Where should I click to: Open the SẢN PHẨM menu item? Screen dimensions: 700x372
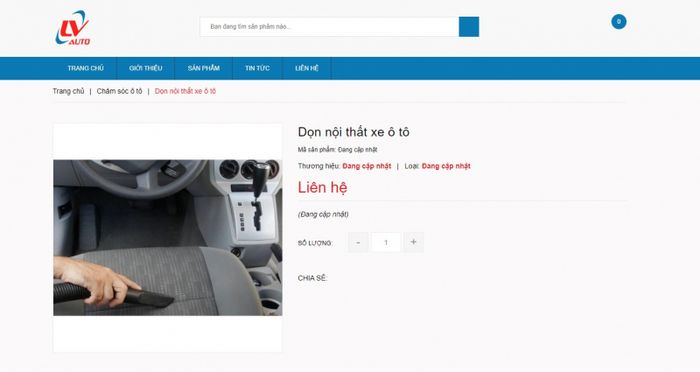click(204, 68)
